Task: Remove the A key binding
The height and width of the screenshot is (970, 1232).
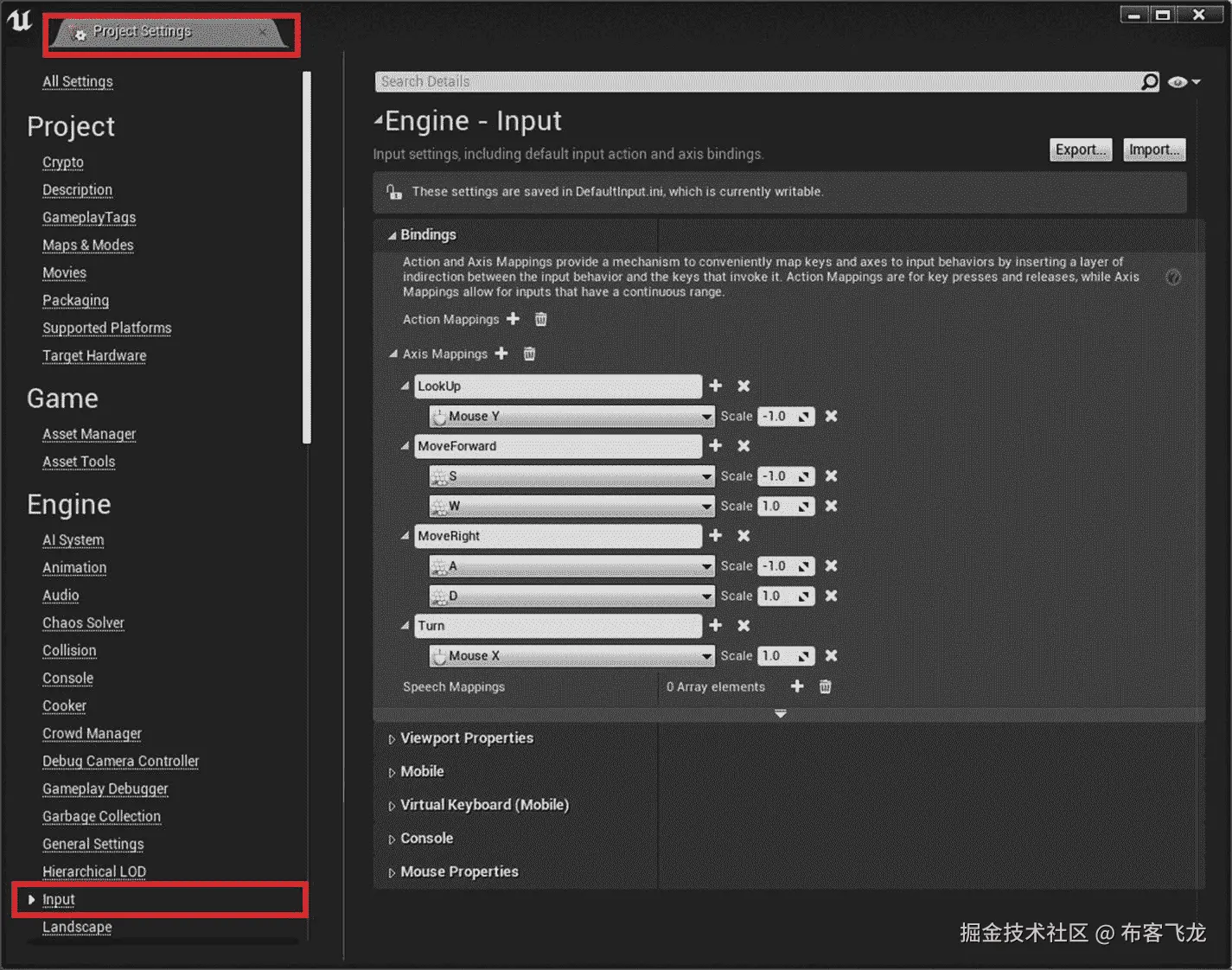Action: 831,565
